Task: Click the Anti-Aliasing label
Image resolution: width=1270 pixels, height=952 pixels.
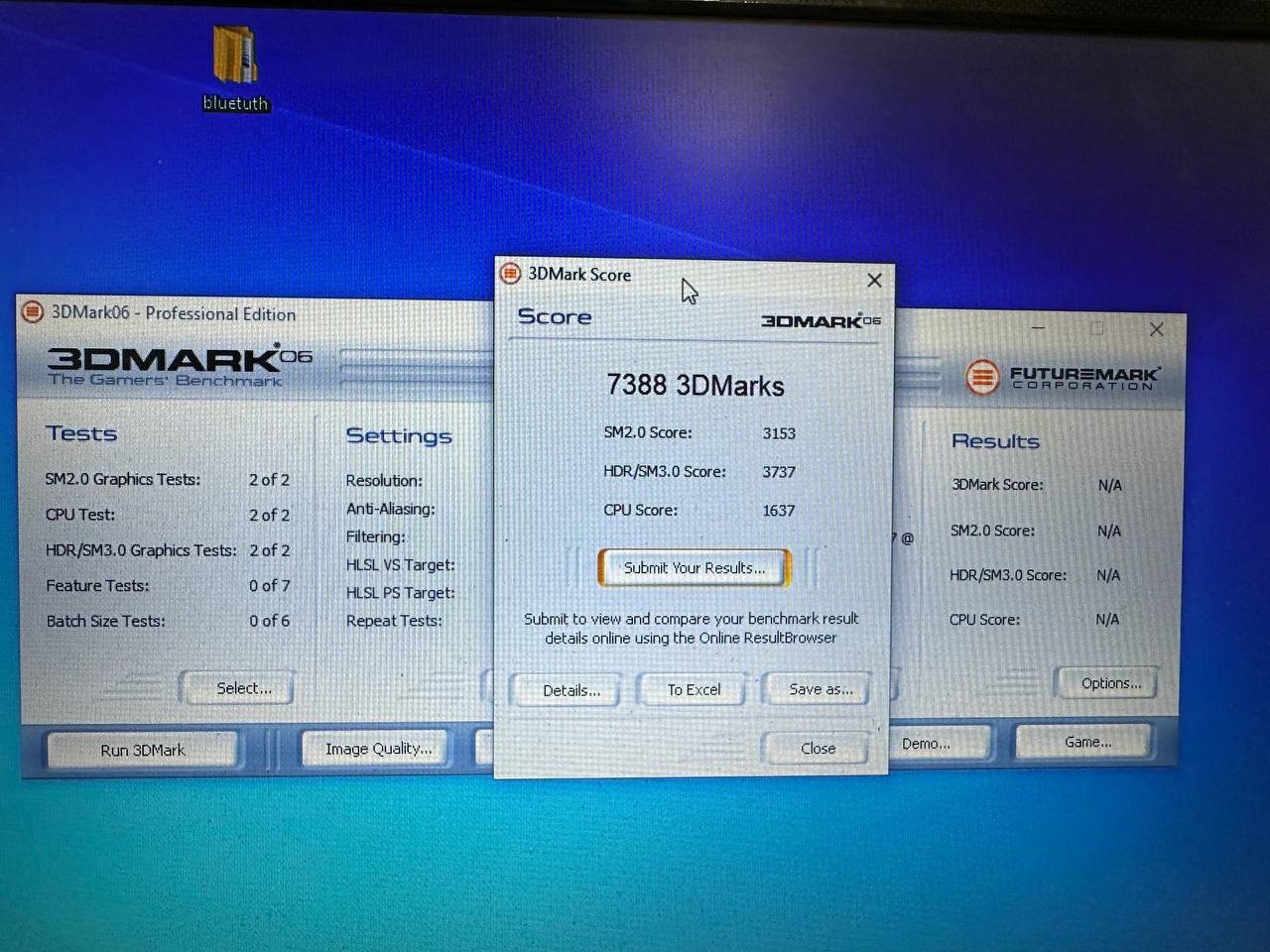Action: tap(391, 509)
